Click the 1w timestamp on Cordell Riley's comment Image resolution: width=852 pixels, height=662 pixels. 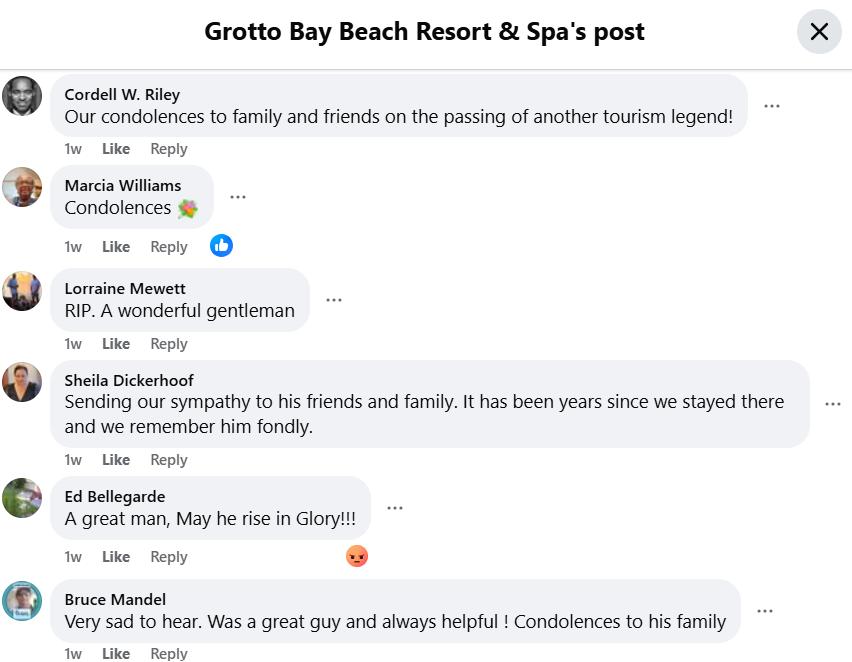coord(73,149)
